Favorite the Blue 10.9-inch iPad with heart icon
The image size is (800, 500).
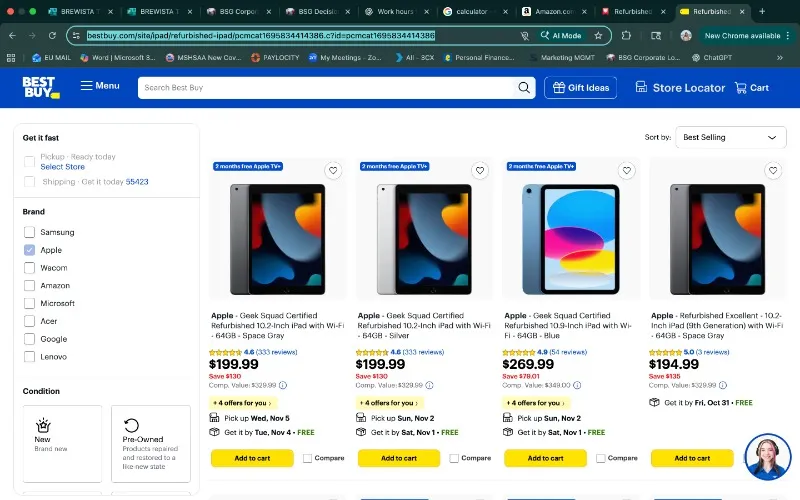[x=627, y=170]
